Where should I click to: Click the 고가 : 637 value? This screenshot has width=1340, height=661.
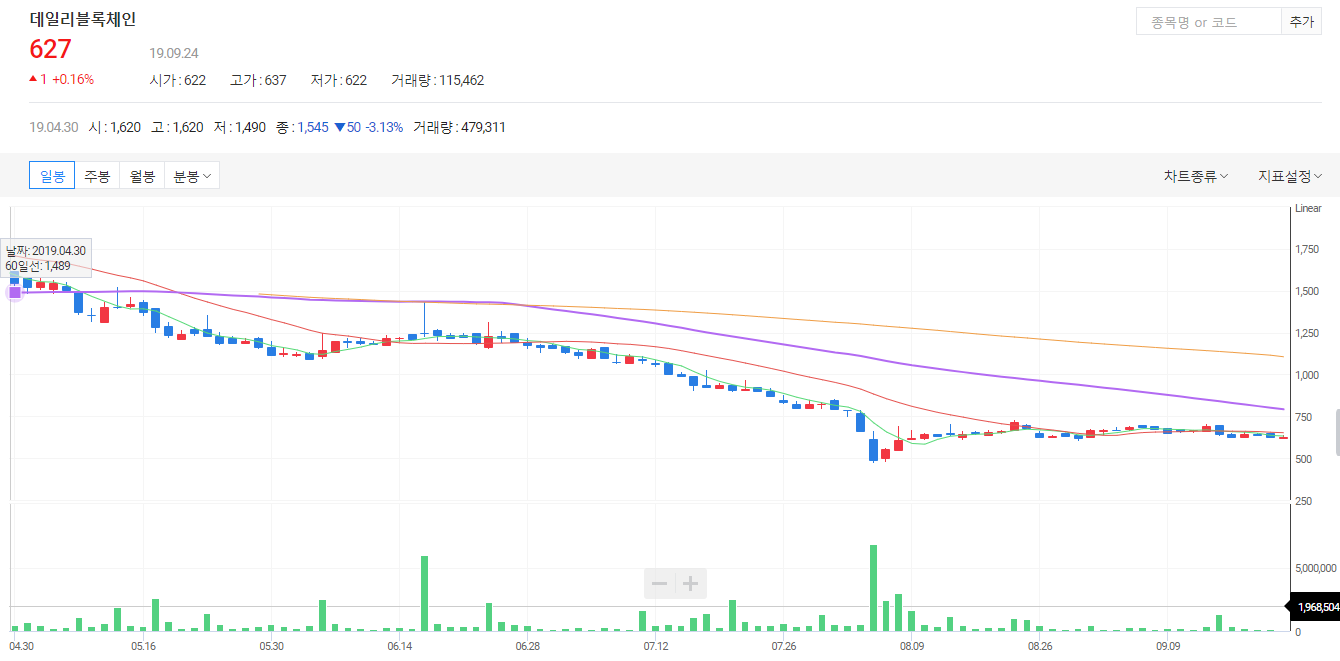[258, 80]
